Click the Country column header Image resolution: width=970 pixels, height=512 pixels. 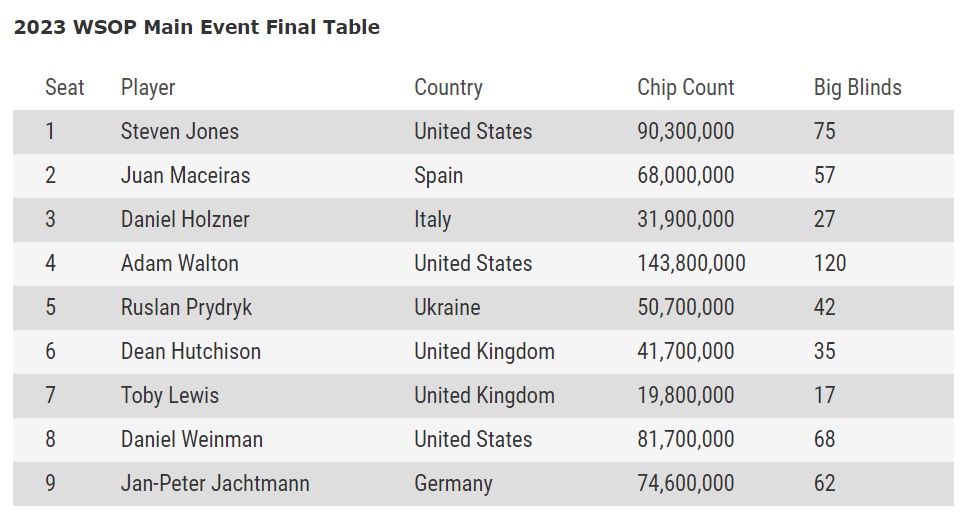(448, 87)
